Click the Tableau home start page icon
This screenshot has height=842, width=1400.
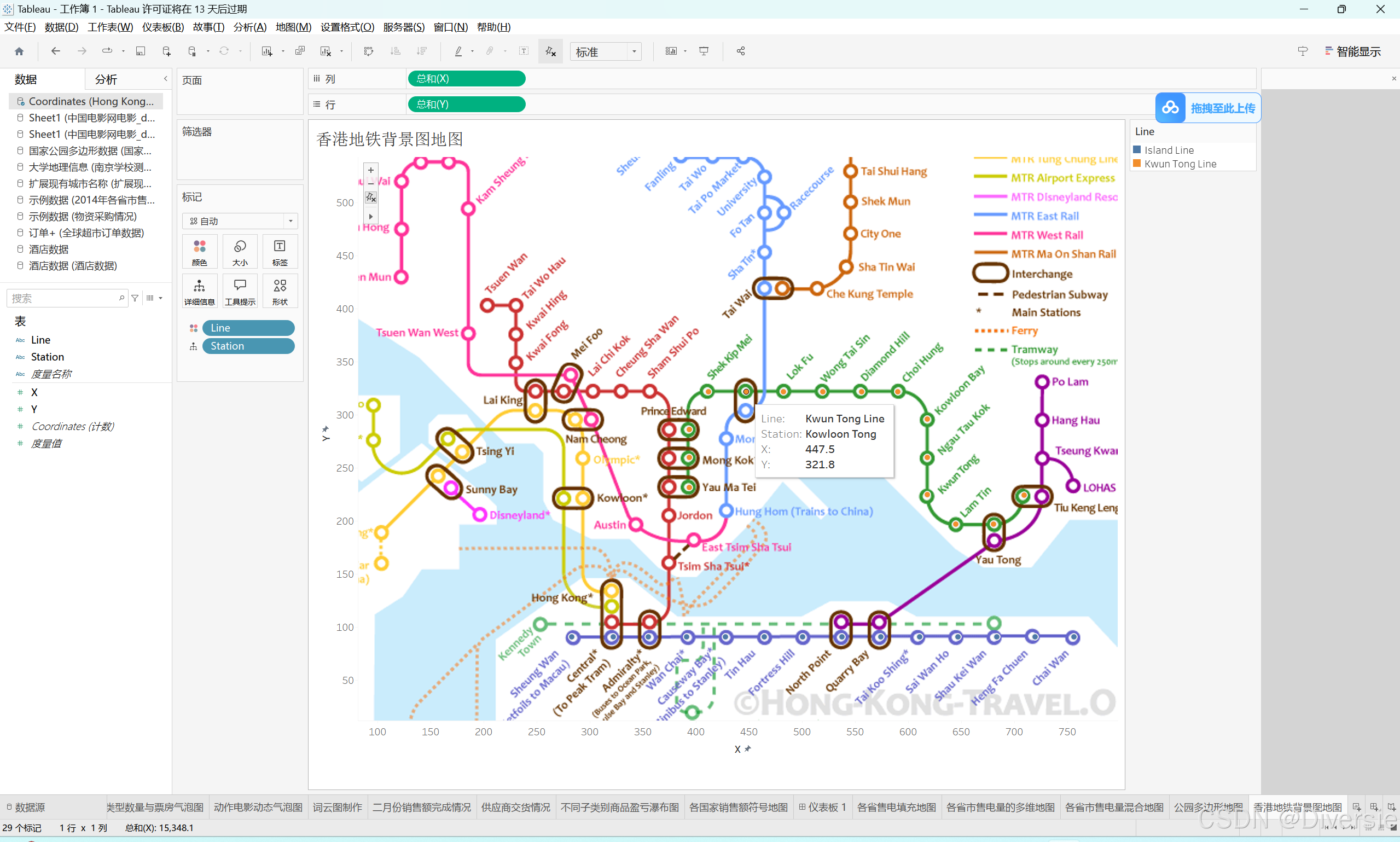pos(19,51)
